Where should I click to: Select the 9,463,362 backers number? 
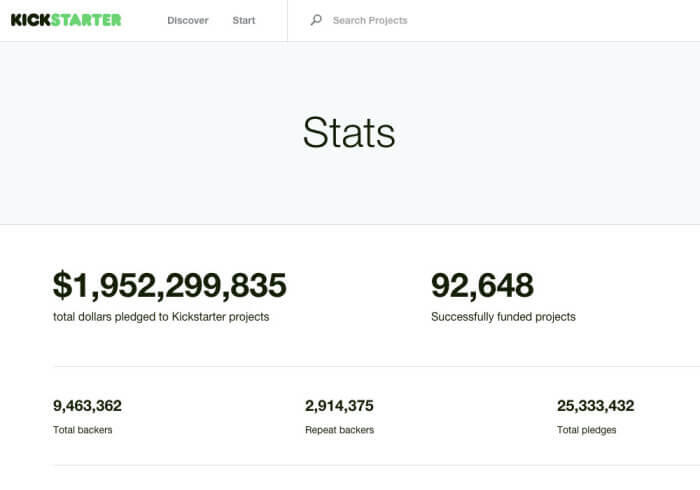pyautogui.click(x=87, y=406)
